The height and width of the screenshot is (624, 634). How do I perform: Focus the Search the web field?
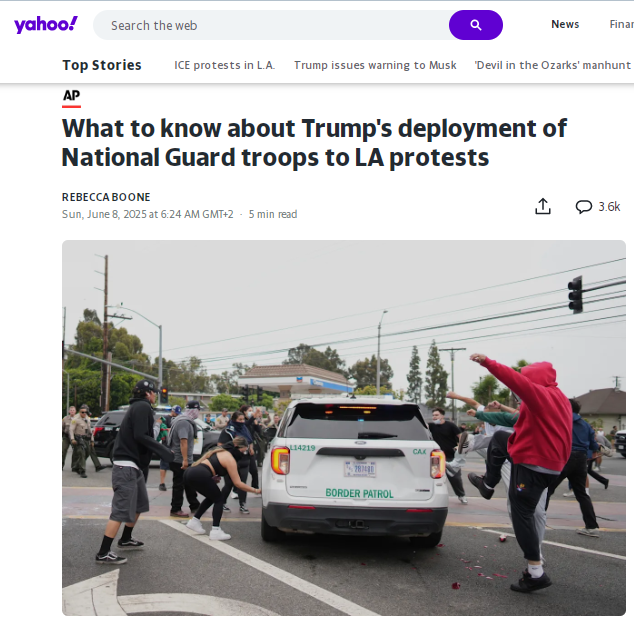(x=271, y=25)
